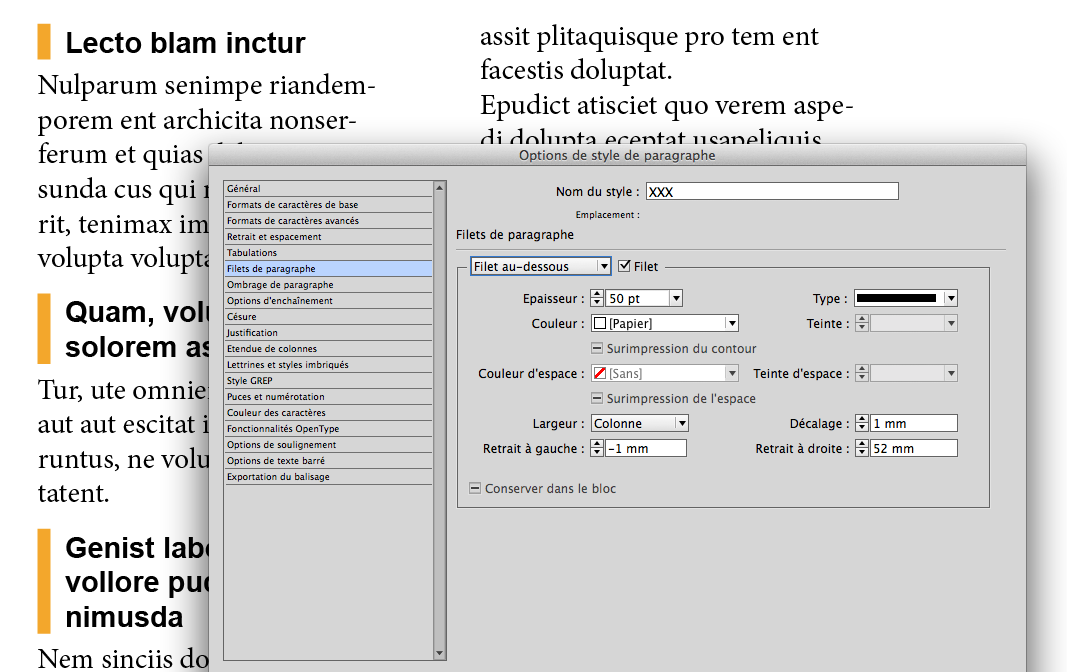Select Lettrines et styles imbriqués

click(328, 364)
